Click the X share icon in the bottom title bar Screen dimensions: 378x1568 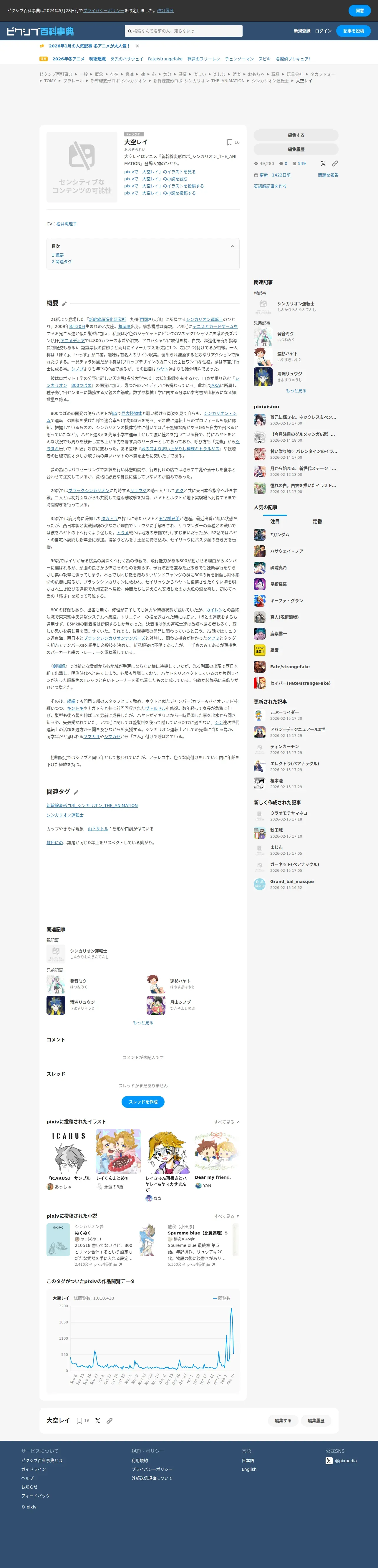(x=97, y=1421)
